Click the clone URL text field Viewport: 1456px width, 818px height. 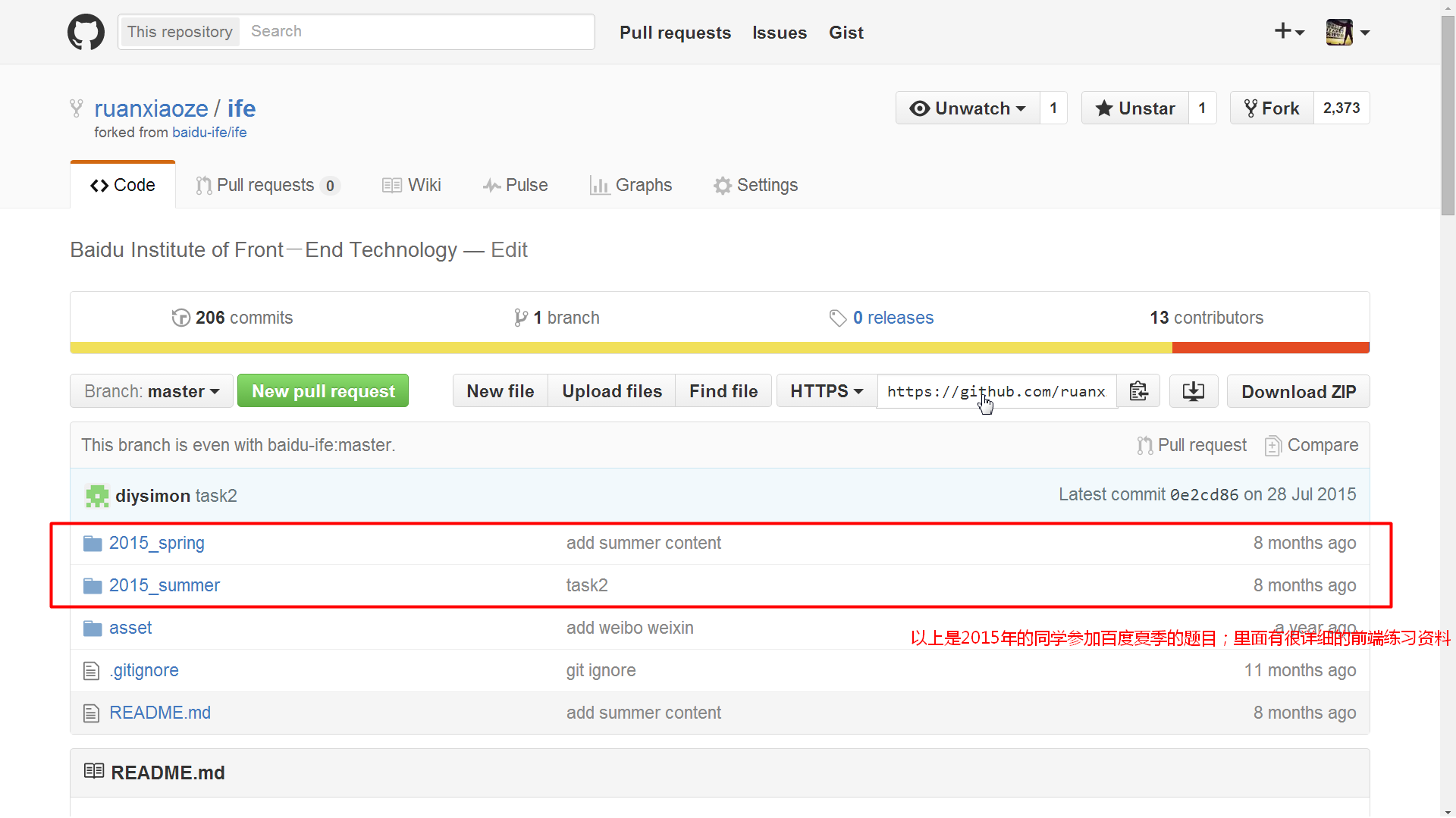pos(996,391)
